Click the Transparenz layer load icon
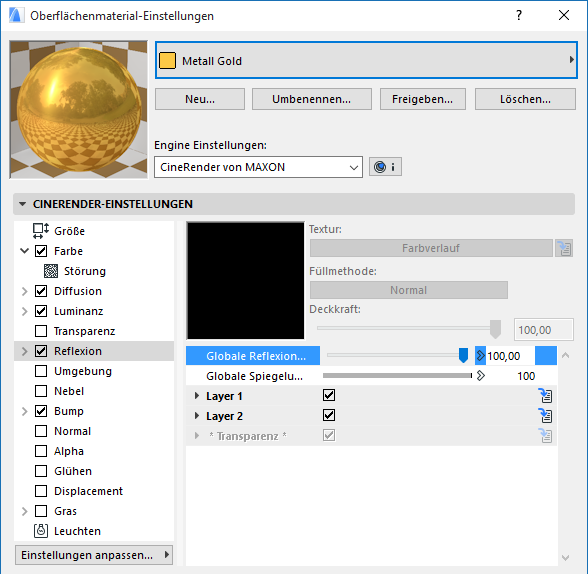 (545, 436)
